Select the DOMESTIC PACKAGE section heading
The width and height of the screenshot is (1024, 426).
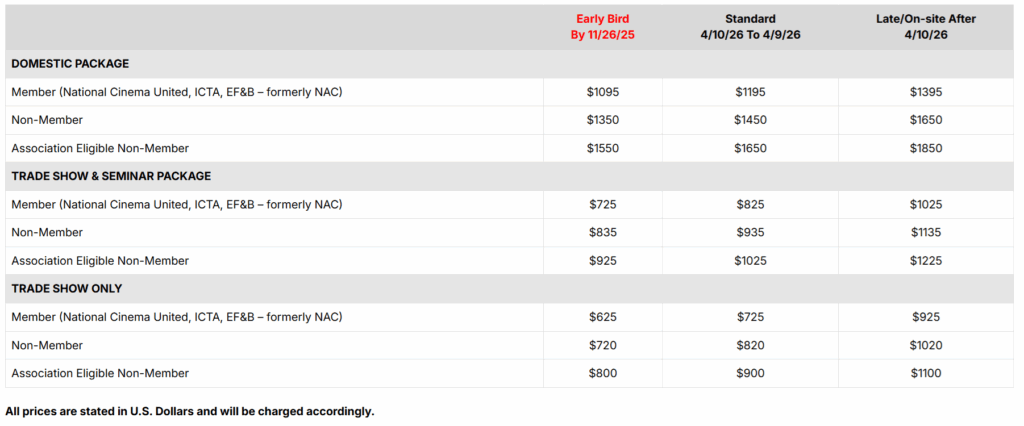coord(70,64)
